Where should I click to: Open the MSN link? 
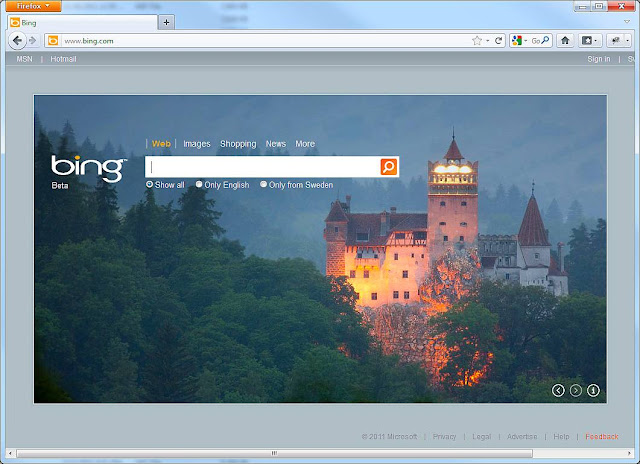pyautogui.click(x=24, y=59)
